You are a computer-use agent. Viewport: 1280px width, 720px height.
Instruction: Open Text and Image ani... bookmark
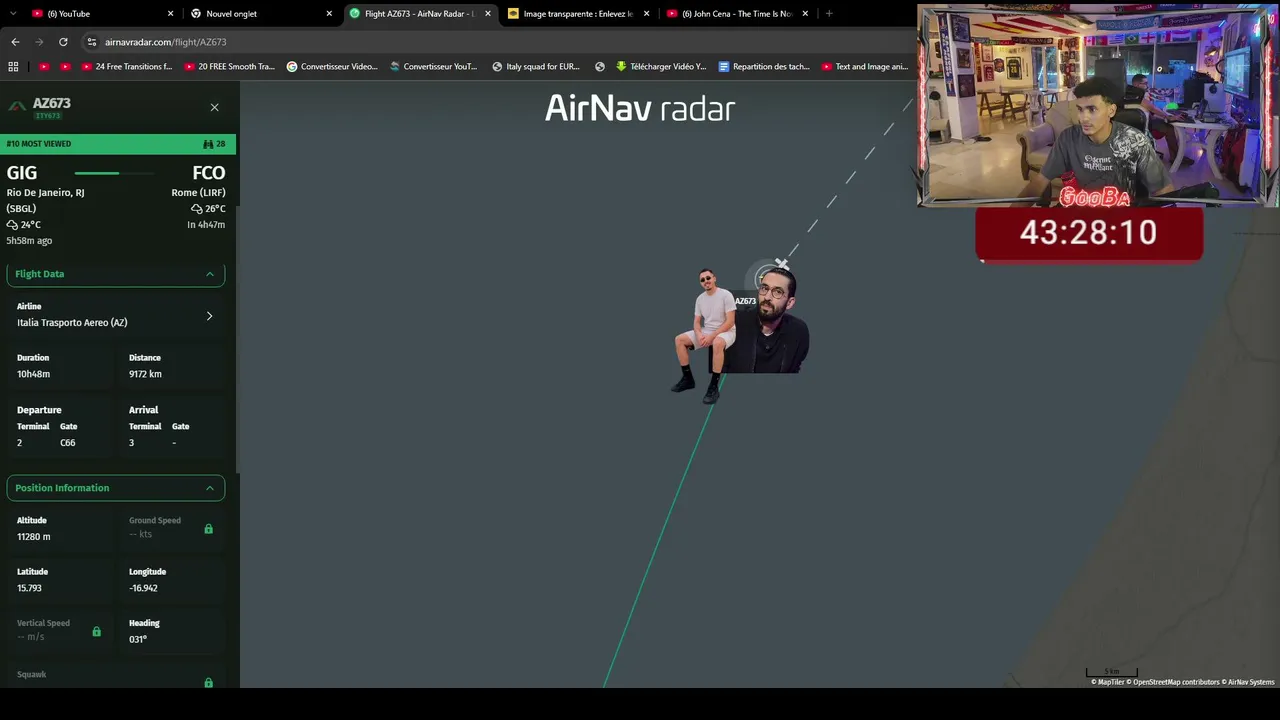click(865, 67)
